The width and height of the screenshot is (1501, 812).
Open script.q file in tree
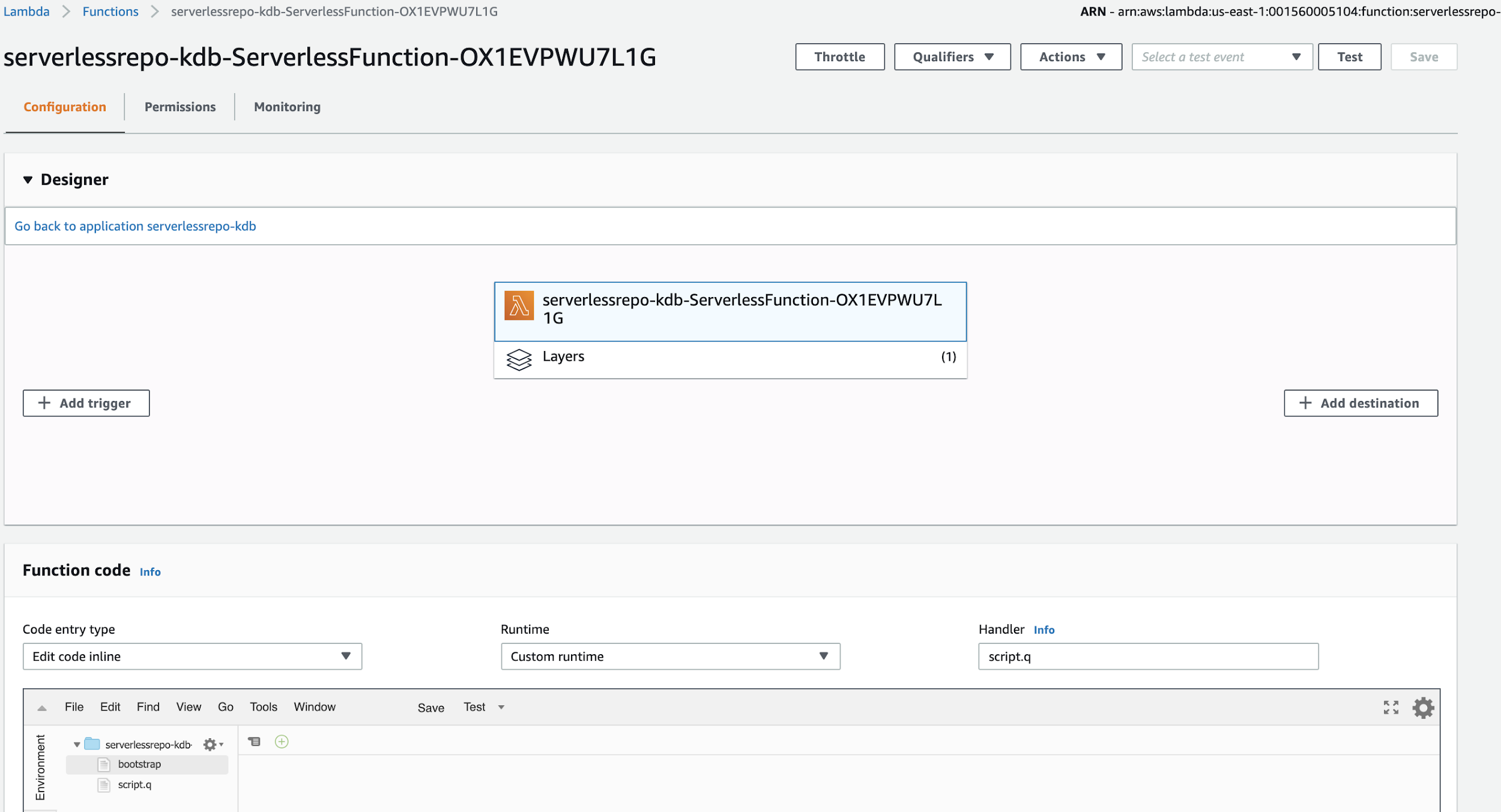(134, 785)
